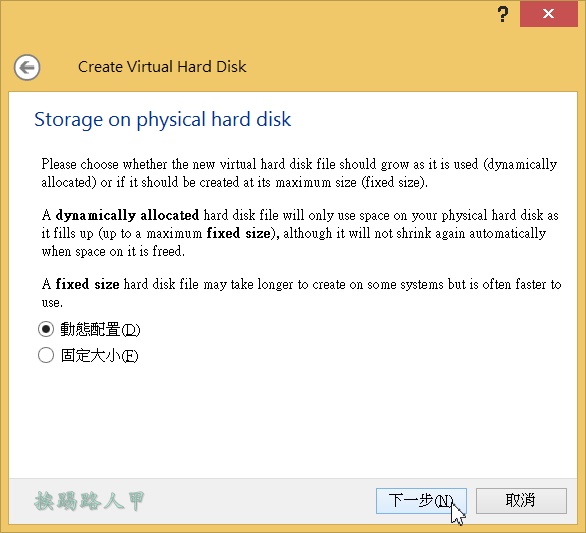This screenshot has height=533, width=586.
Task: Click the 'when space on it is freed' line
Action: [113, 251]
